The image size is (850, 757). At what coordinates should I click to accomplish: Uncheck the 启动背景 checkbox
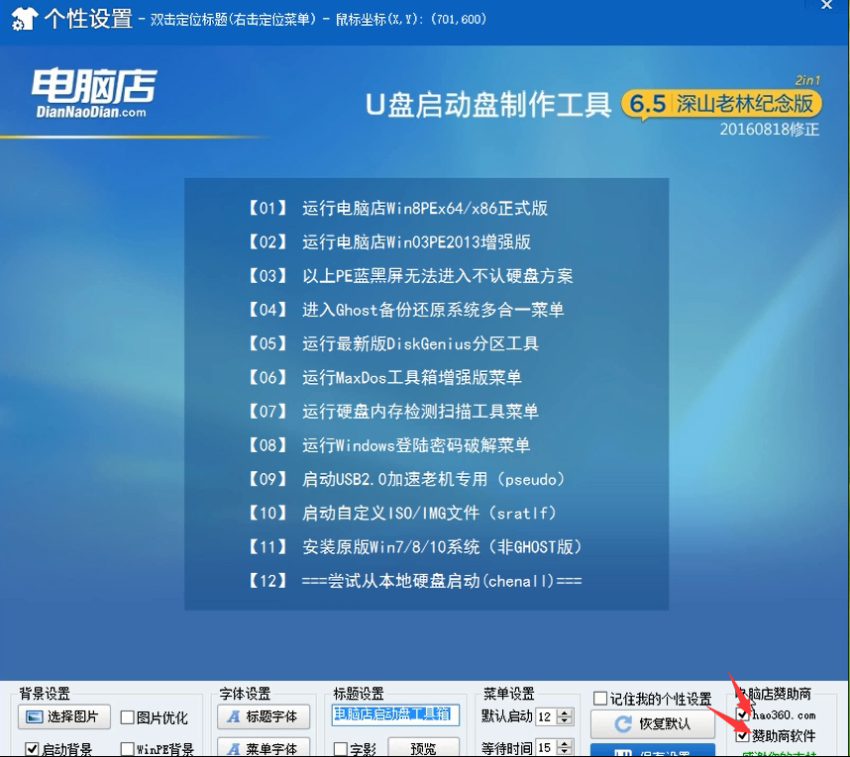[32, 749]
